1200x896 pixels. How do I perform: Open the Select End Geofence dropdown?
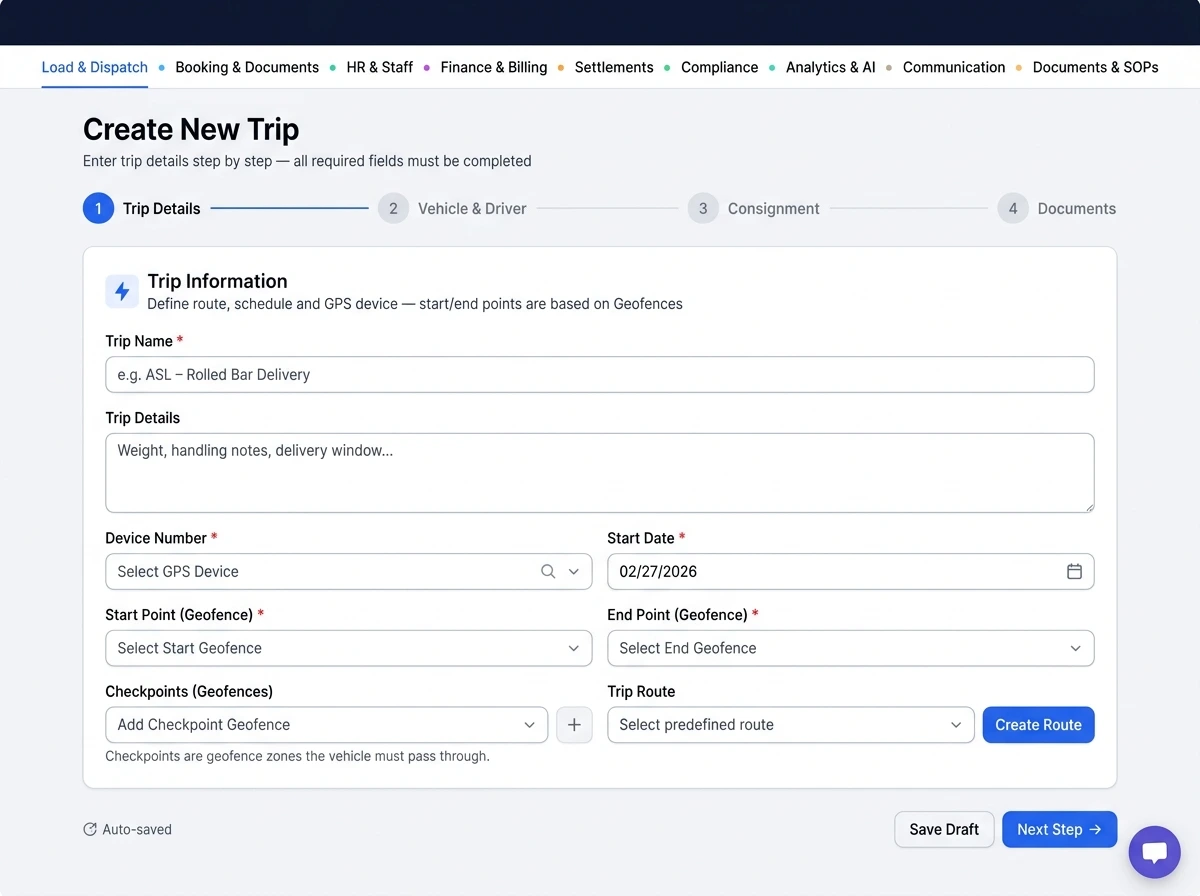point(851,648)
